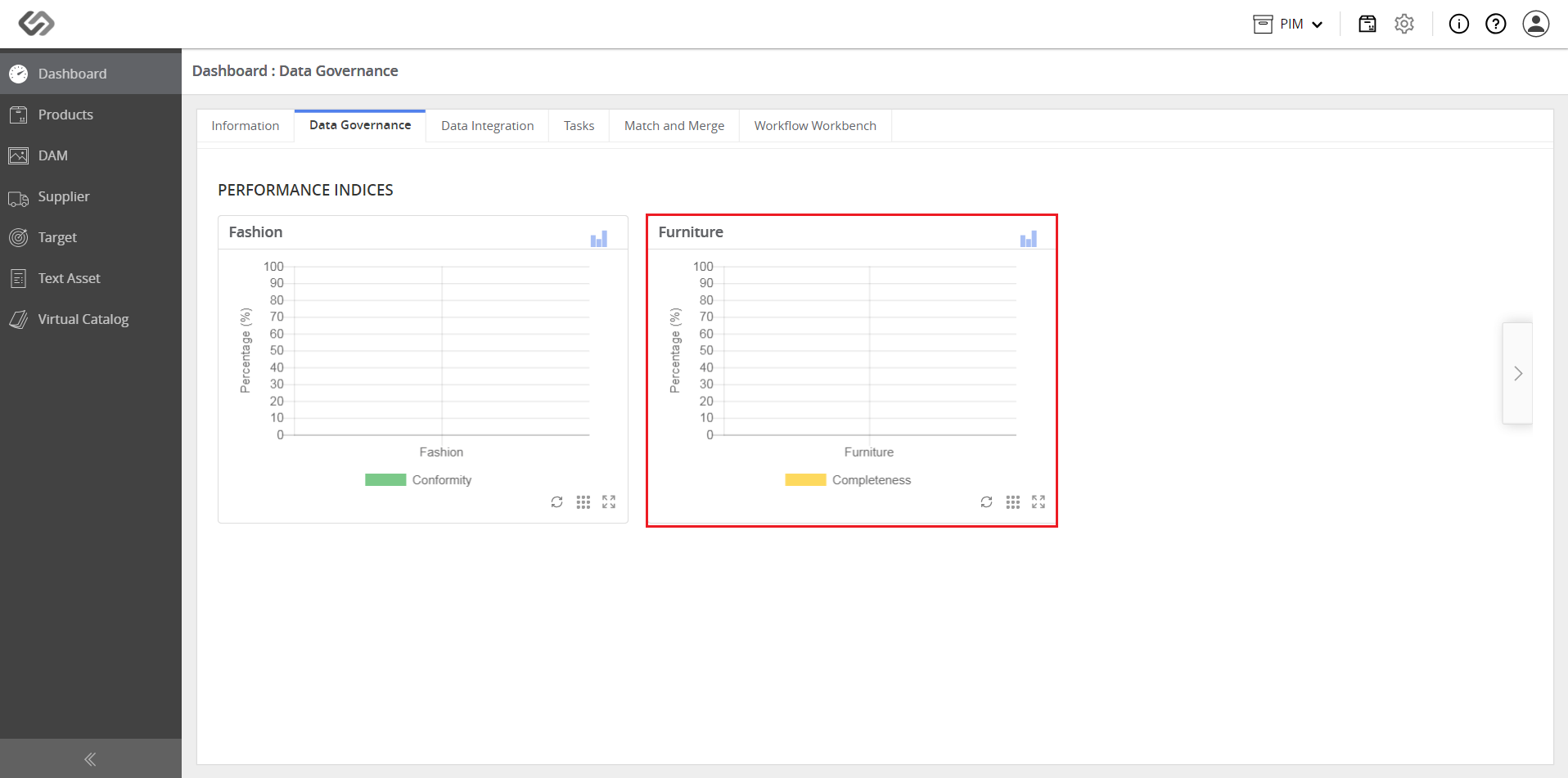Select the Data Governance tab
Screen dimensions: 1568x778
[360, 125]
